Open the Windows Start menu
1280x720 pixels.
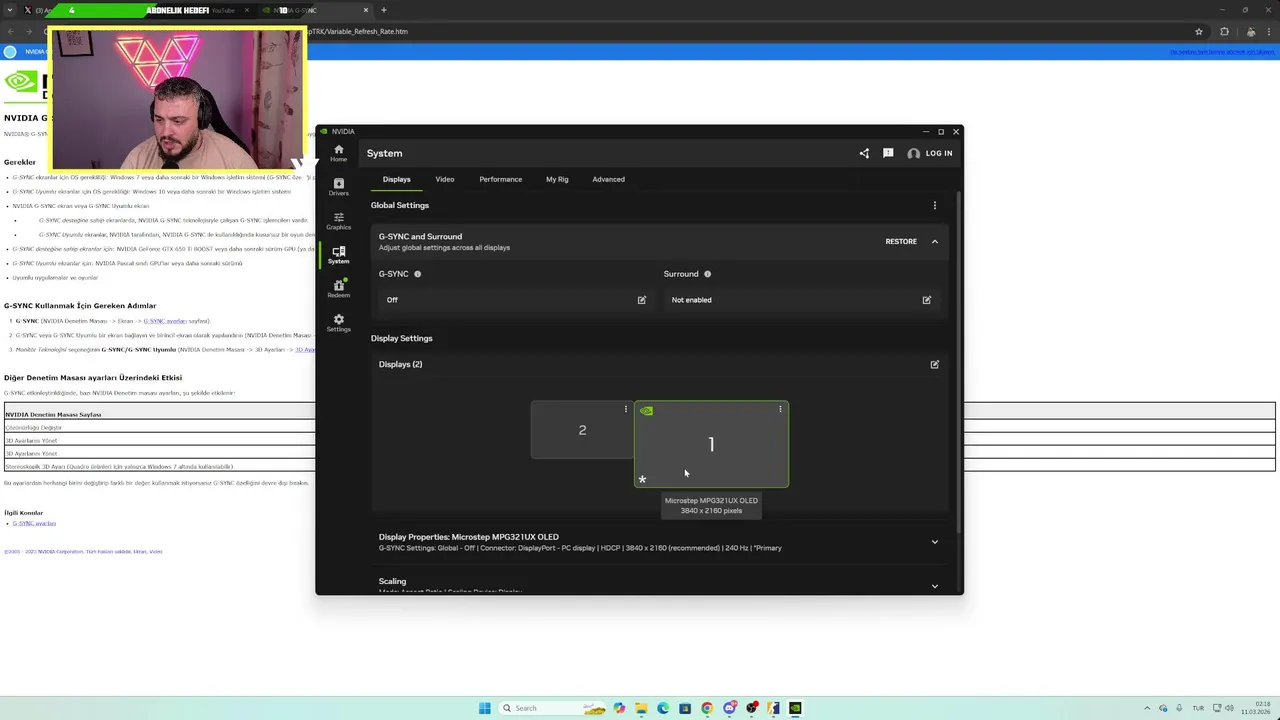(x=485, y=708)
